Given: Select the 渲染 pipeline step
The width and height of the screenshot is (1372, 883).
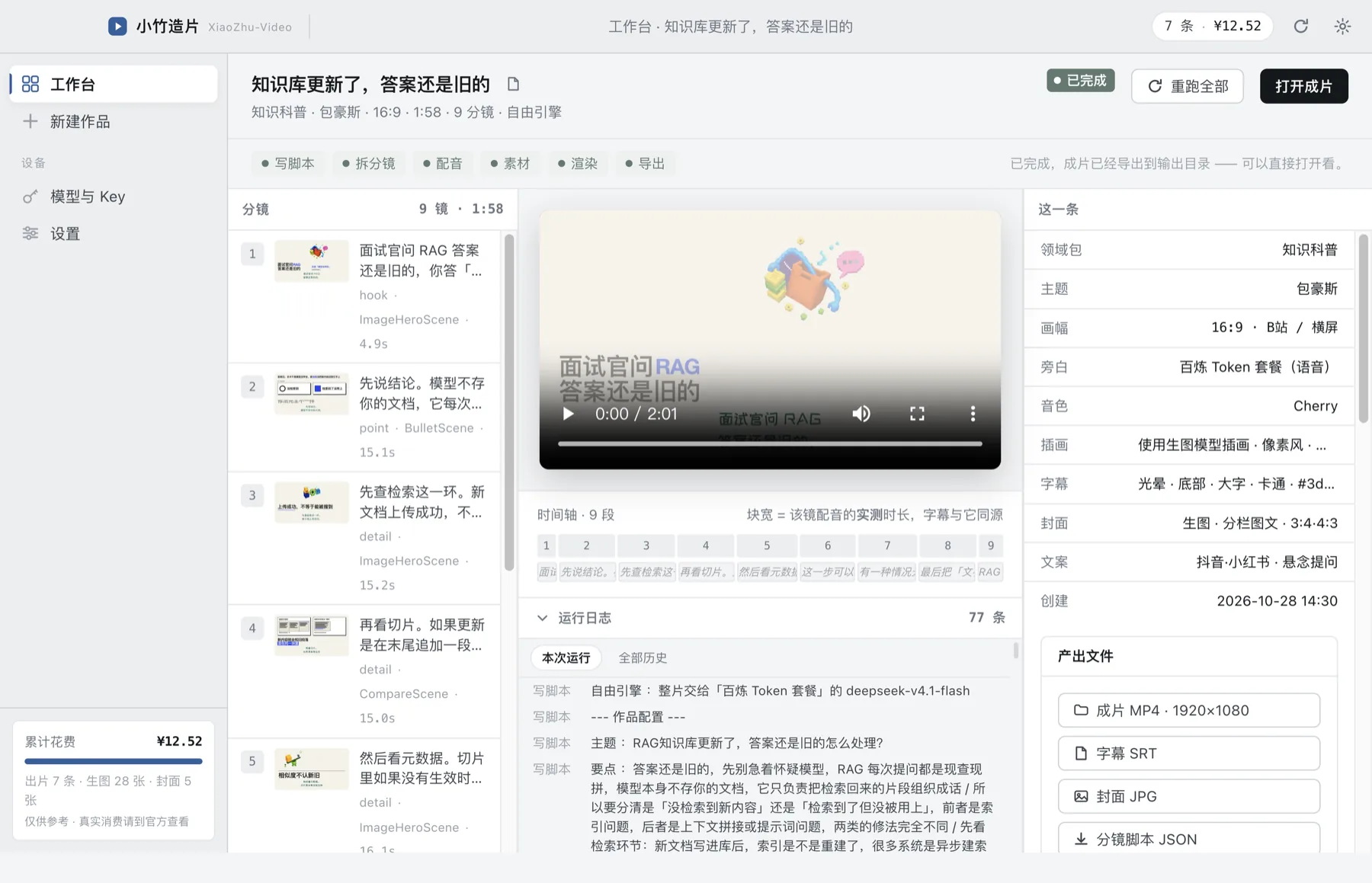Looking at the screenshot, I should pos(577,164).
